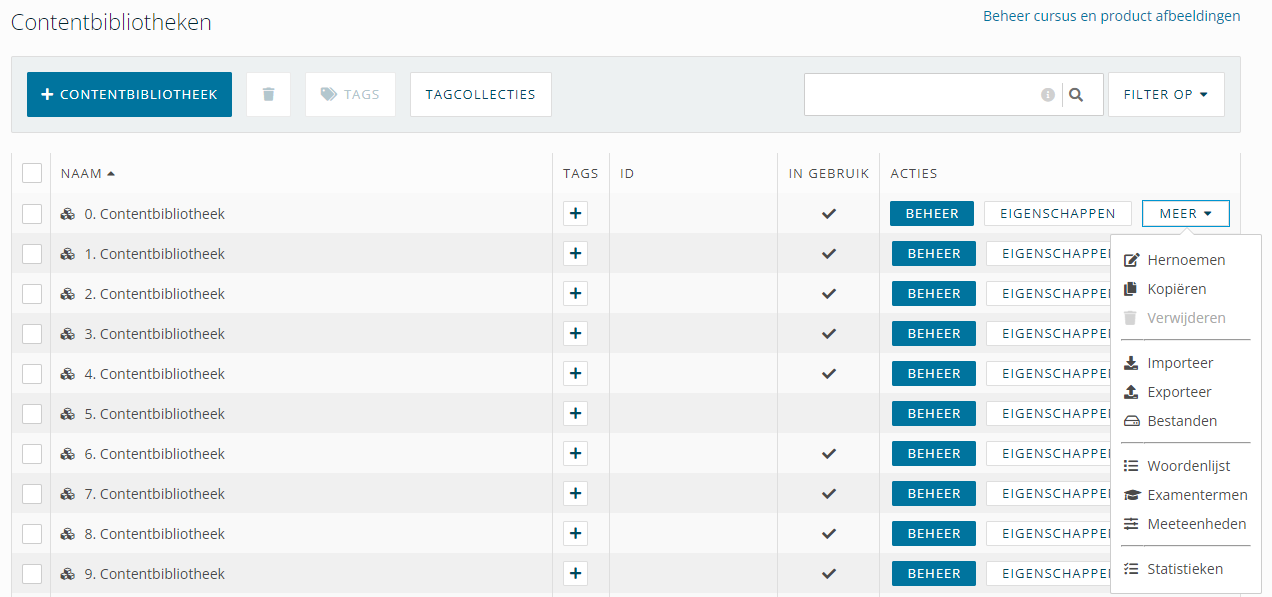Click the search magnifier icon
The height and width of the screenshot is (597, 1272).
tap(1076, 95)
